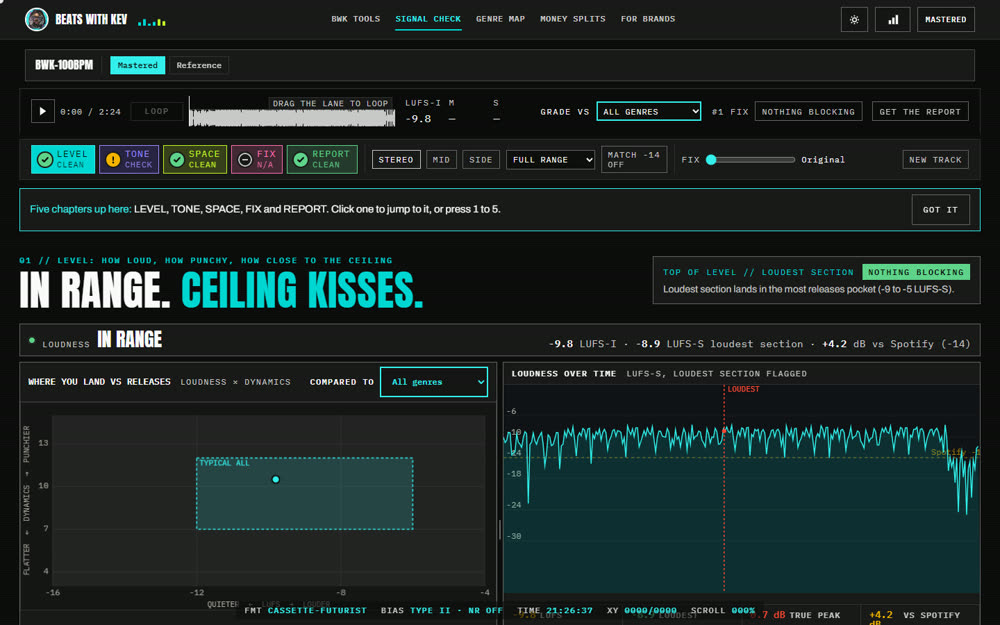Jump to the FIX N/A chapter

[256, 159]
